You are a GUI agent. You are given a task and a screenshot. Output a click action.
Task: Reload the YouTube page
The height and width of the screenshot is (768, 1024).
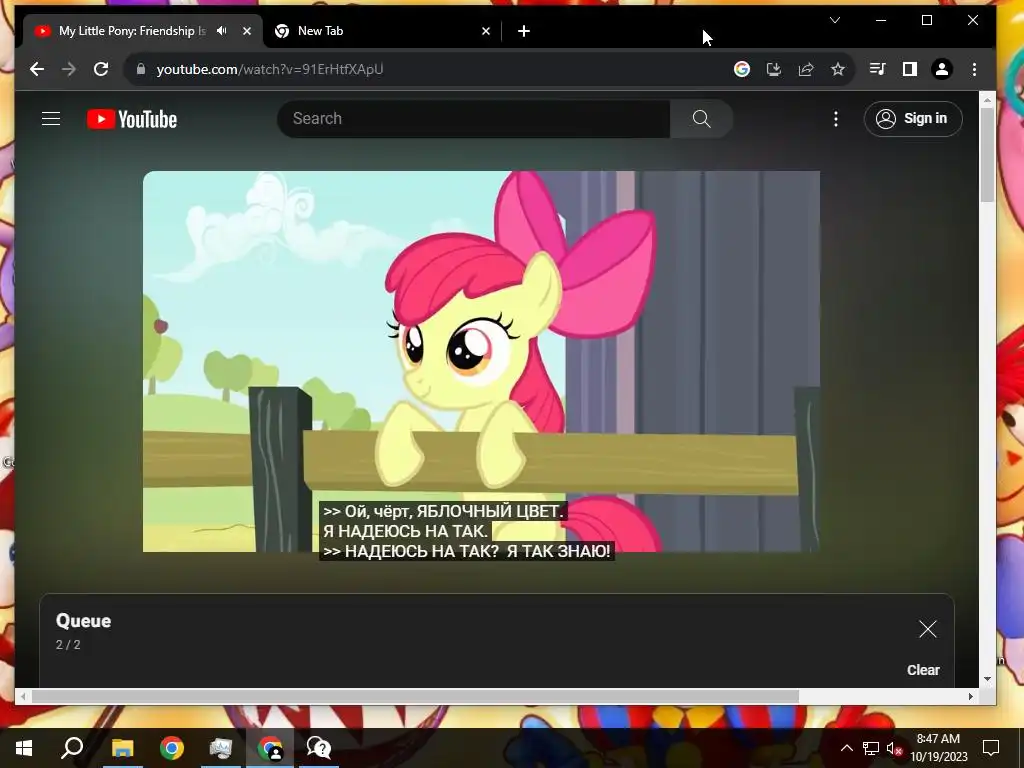point(101,69)
